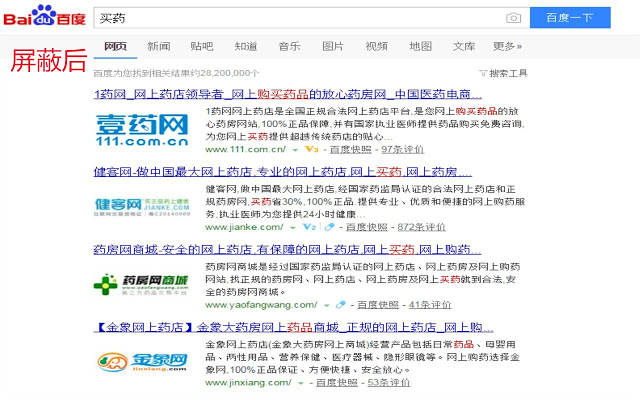Viewport: 640px width, 400px height.
Task: Click the 壹药网 111.com.cn logo thumbnail
Action: point(141,129)
